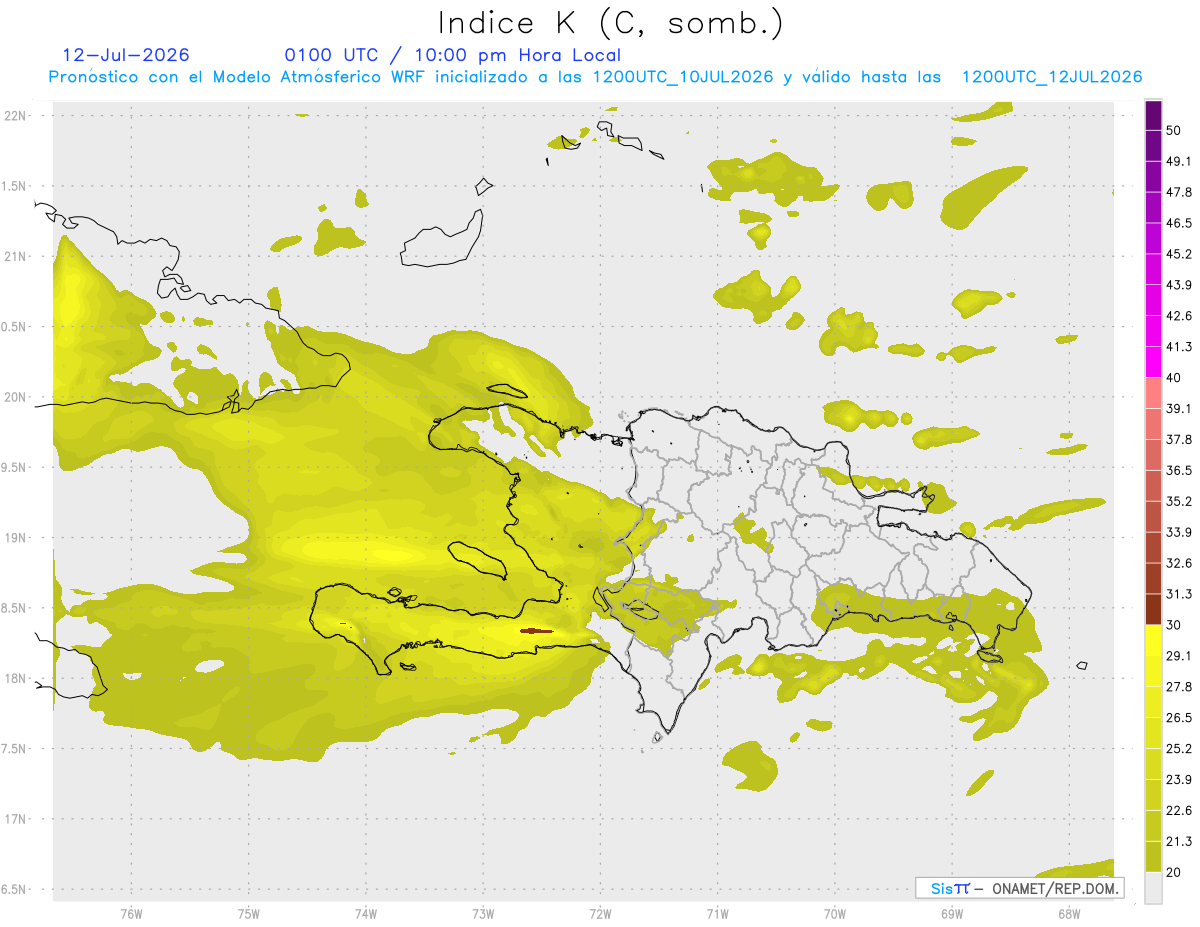Pick the salmon swatch between 39.1 and 40

[x=1153, y=393]
